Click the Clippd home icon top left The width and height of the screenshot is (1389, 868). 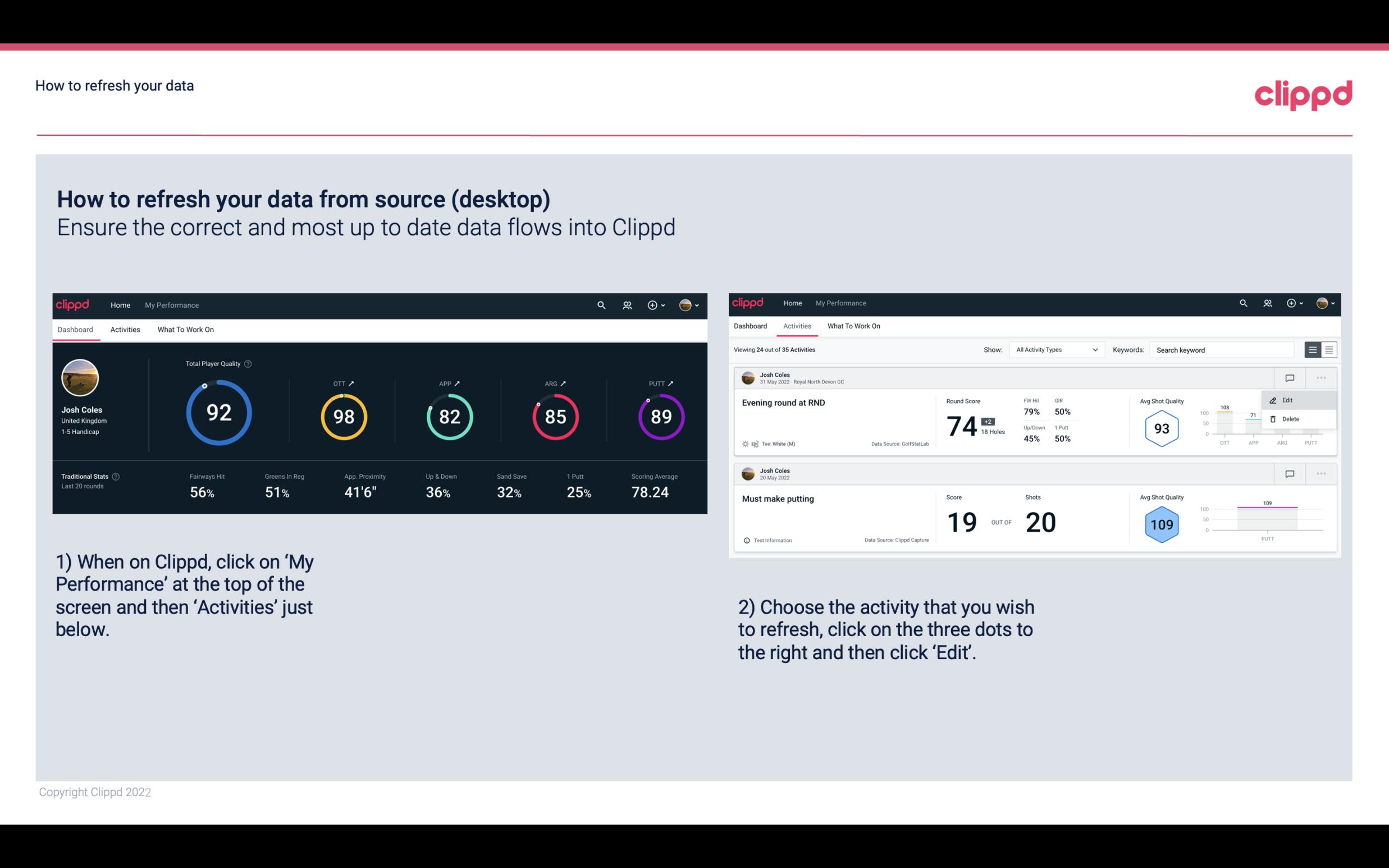tap(73, 304)
